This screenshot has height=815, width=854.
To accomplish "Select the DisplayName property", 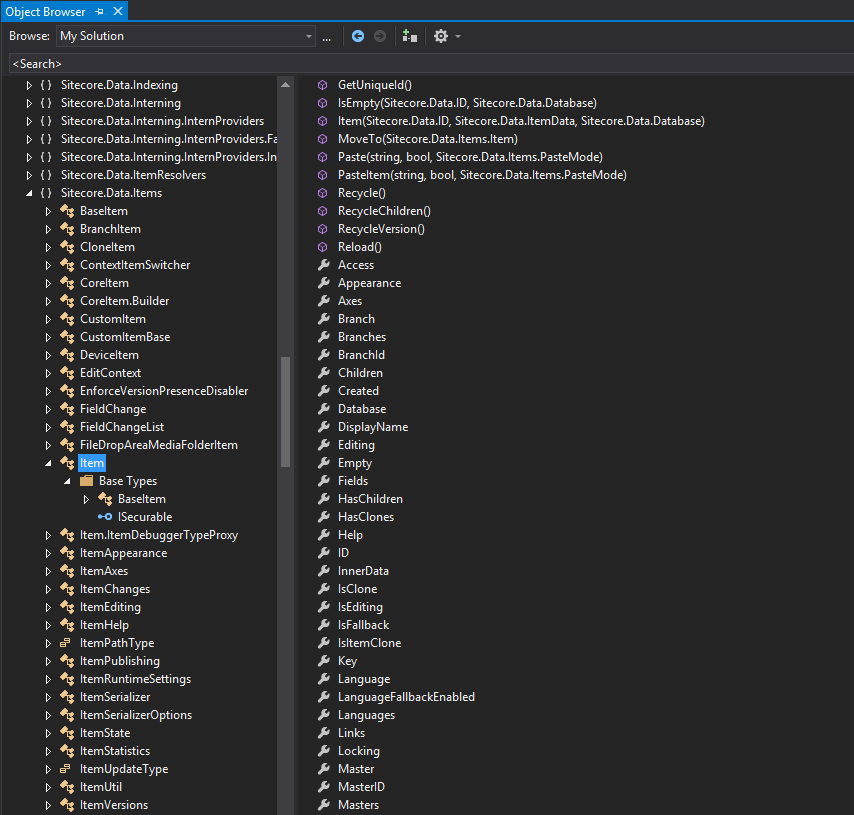I will 373,427.
